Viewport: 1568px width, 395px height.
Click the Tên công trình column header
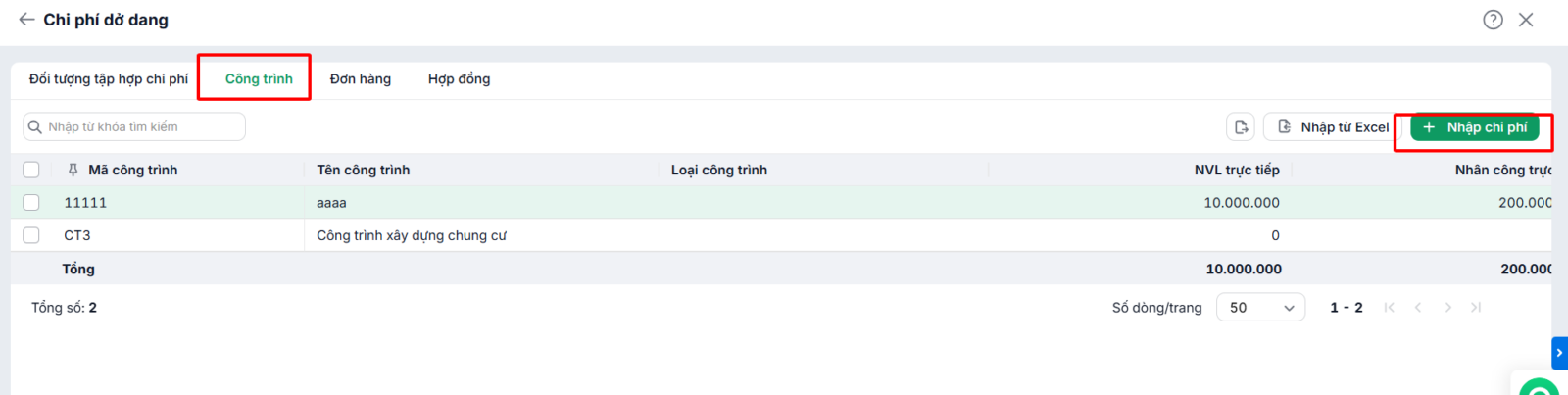364,170
